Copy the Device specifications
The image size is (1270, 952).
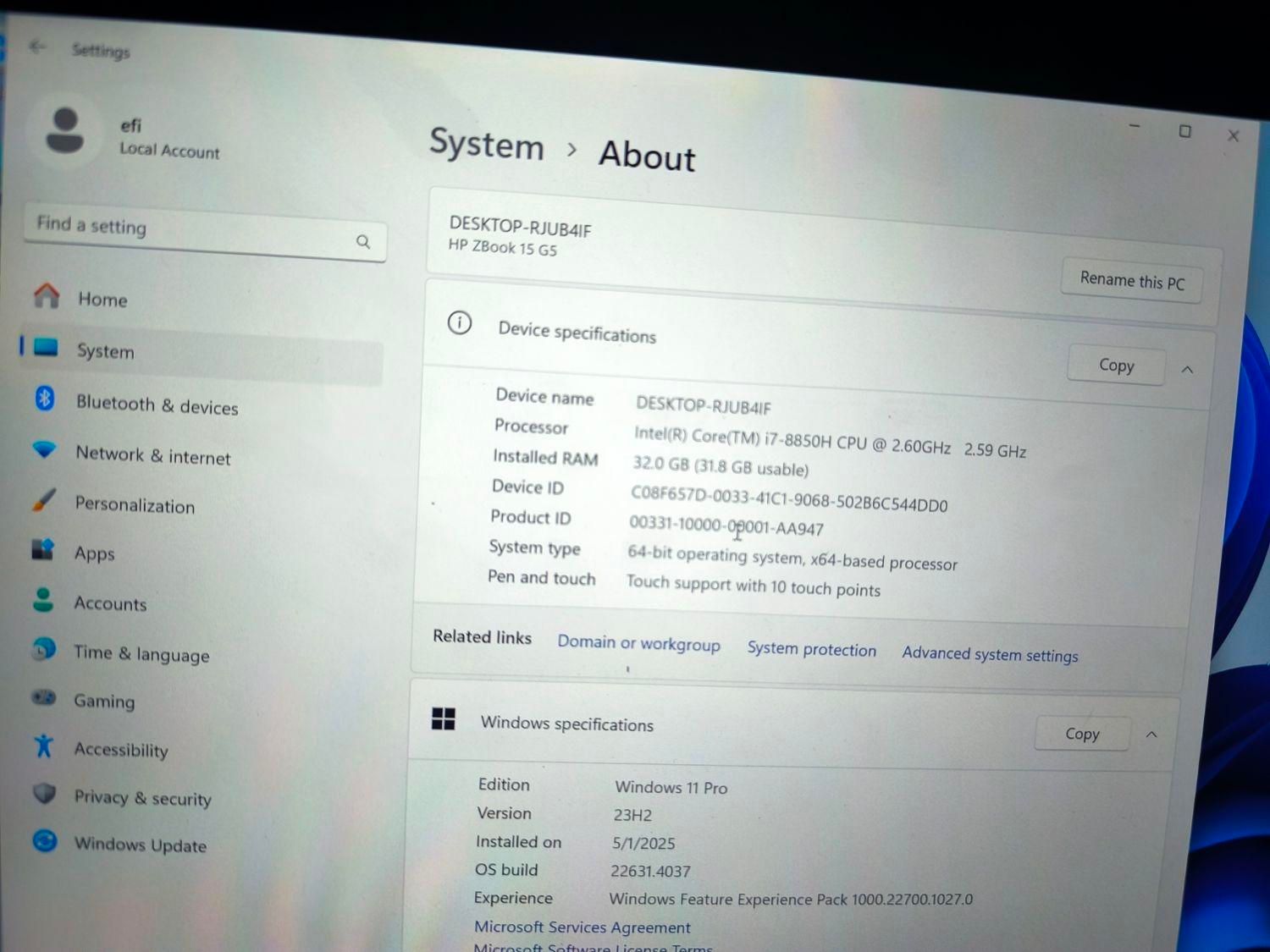pyautogui.click(x=1116, y=366)
